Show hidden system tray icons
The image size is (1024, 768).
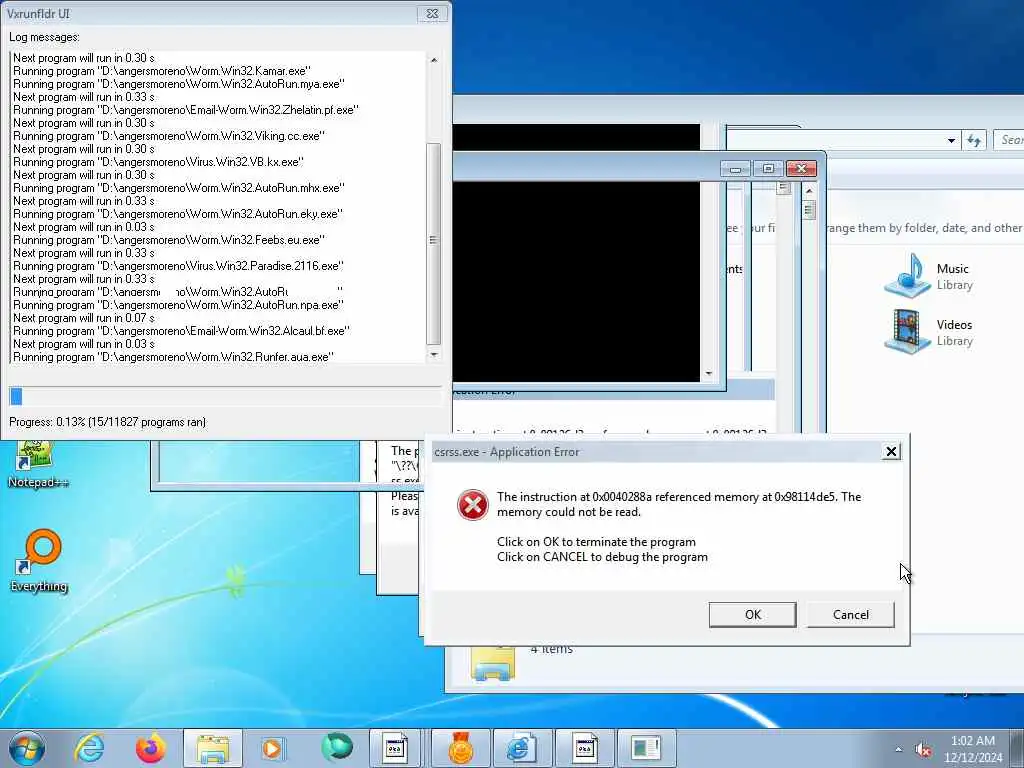[899, 750]
